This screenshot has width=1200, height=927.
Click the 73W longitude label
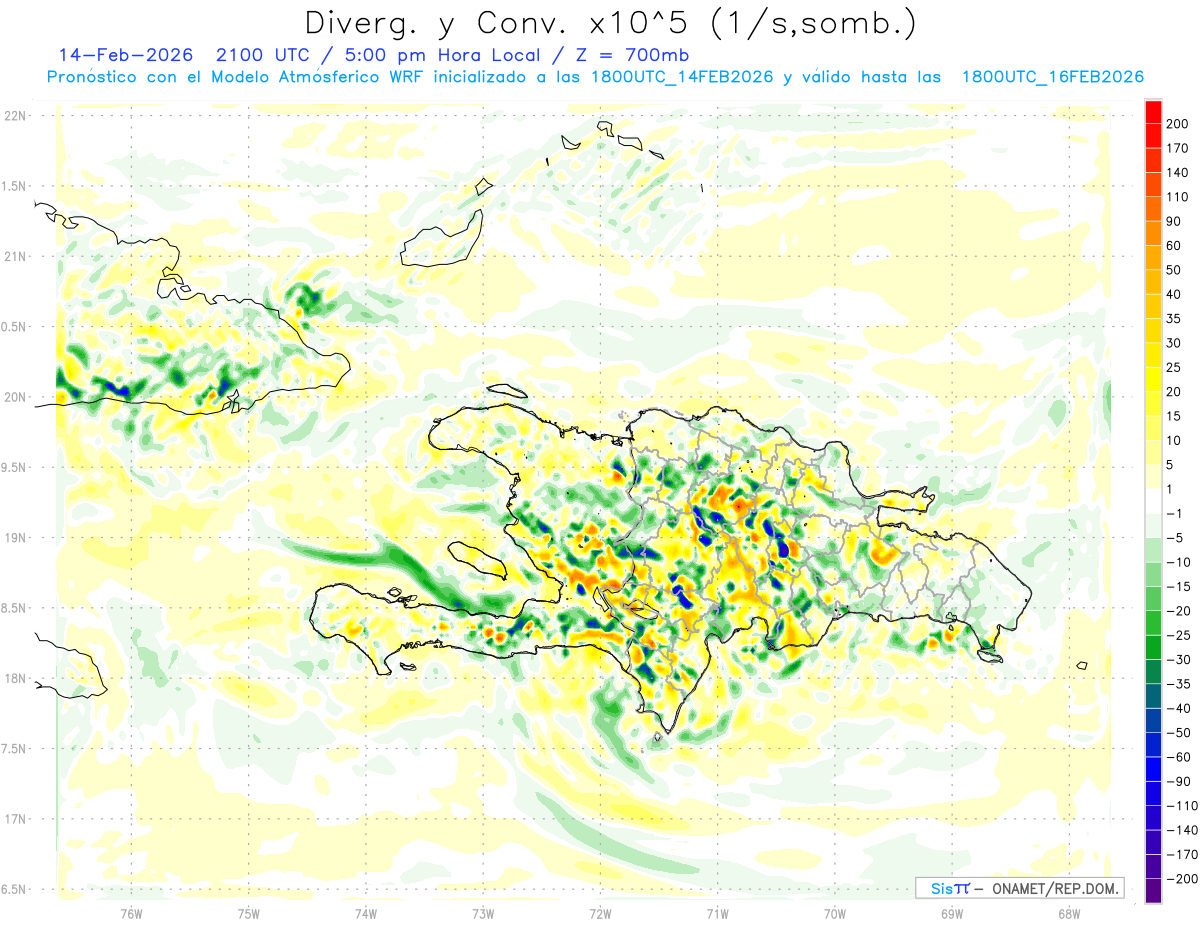click(483, 913)
